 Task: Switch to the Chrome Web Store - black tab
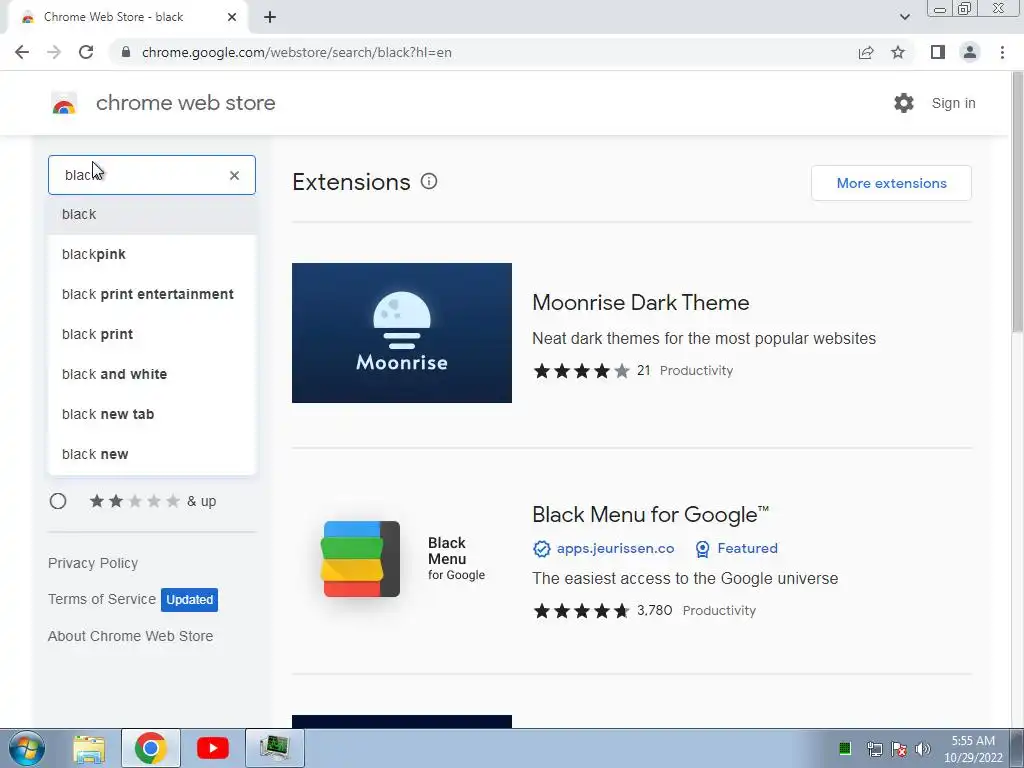point(127,17)
